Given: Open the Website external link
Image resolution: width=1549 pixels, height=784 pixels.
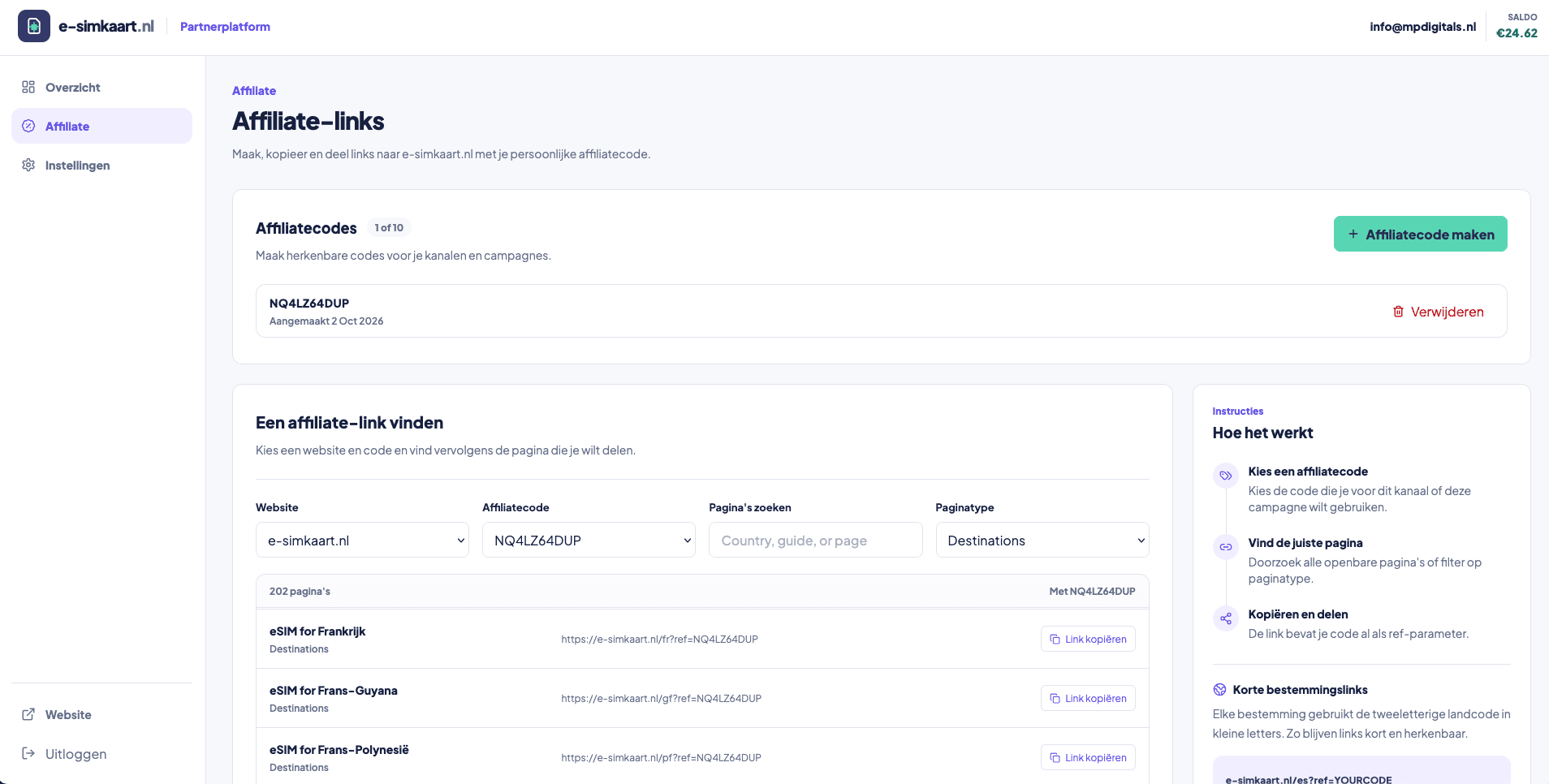Looking at the screenshot, I should coord(101,714).
